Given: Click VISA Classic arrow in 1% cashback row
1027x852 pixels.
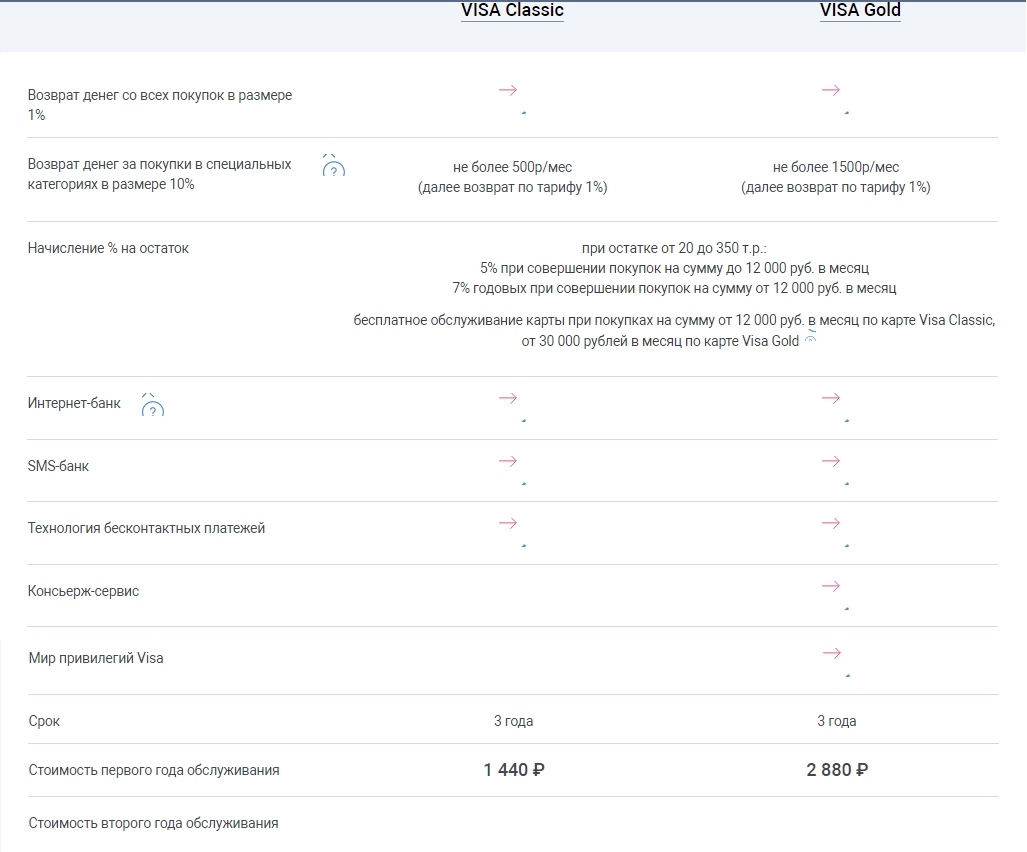Looking at the screenshot, I should 508,91.
